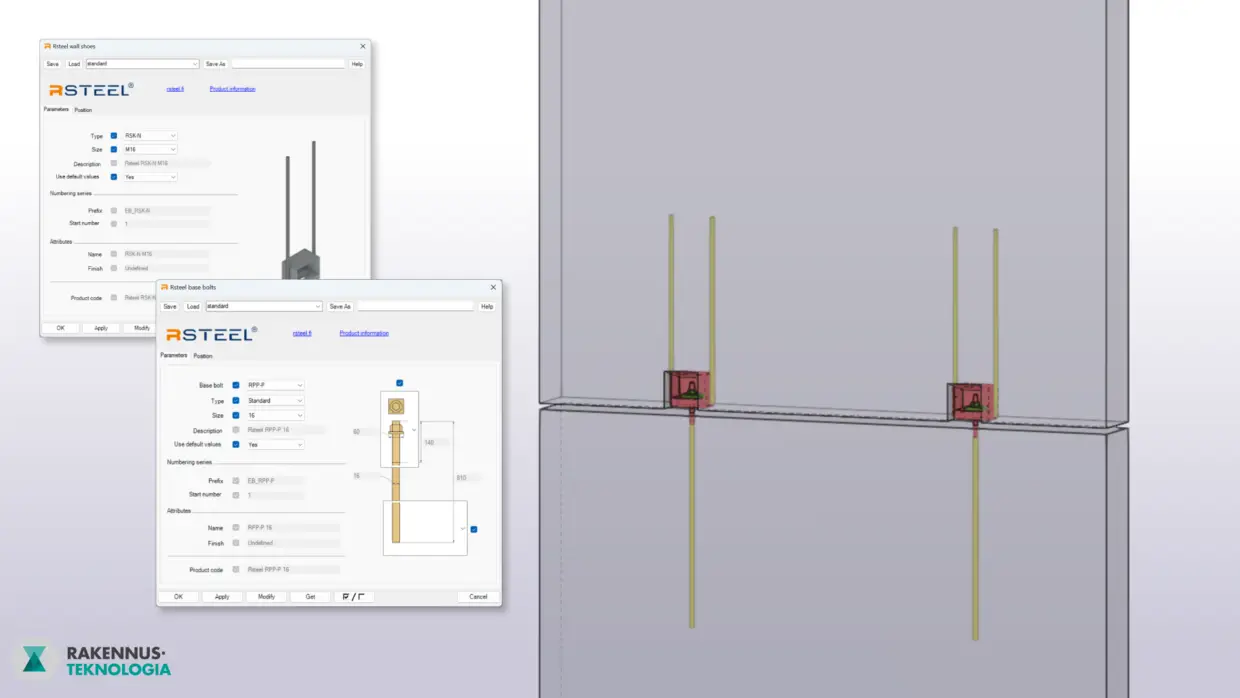Select the left red wall shoe in model

[x=688, y=390]
